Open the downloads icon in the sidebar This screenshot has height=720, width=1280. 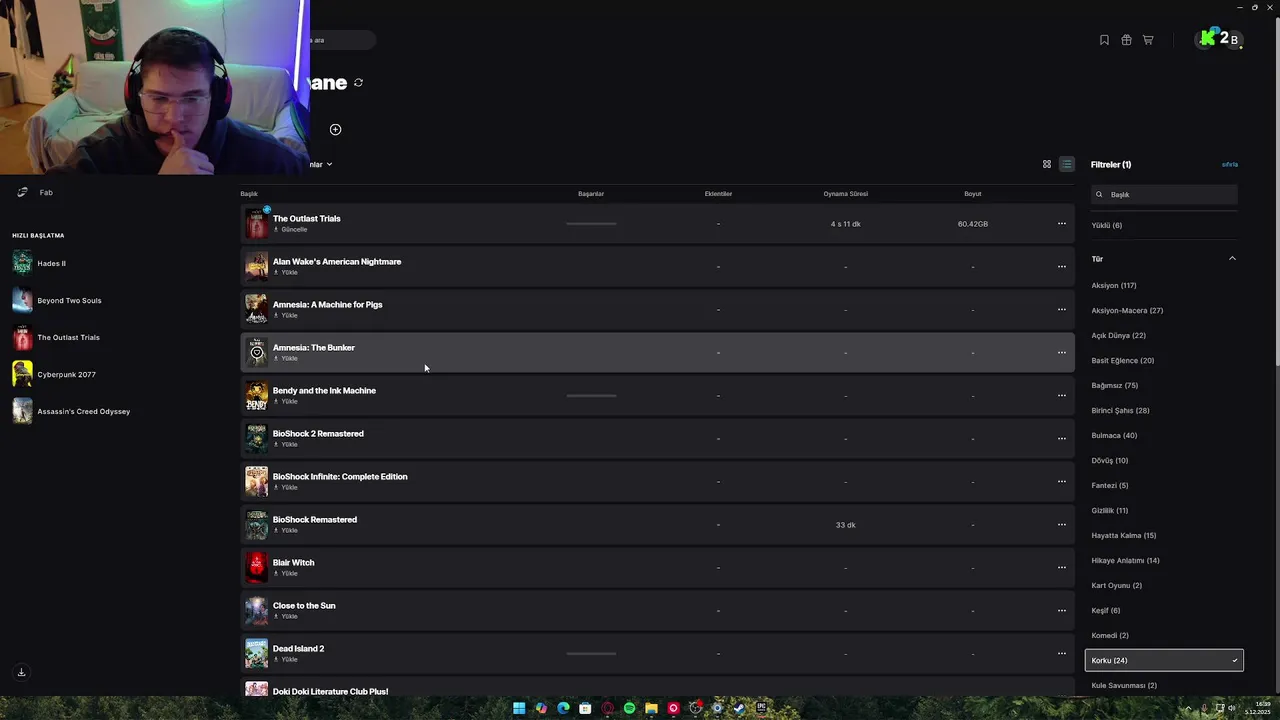(21, 672)
